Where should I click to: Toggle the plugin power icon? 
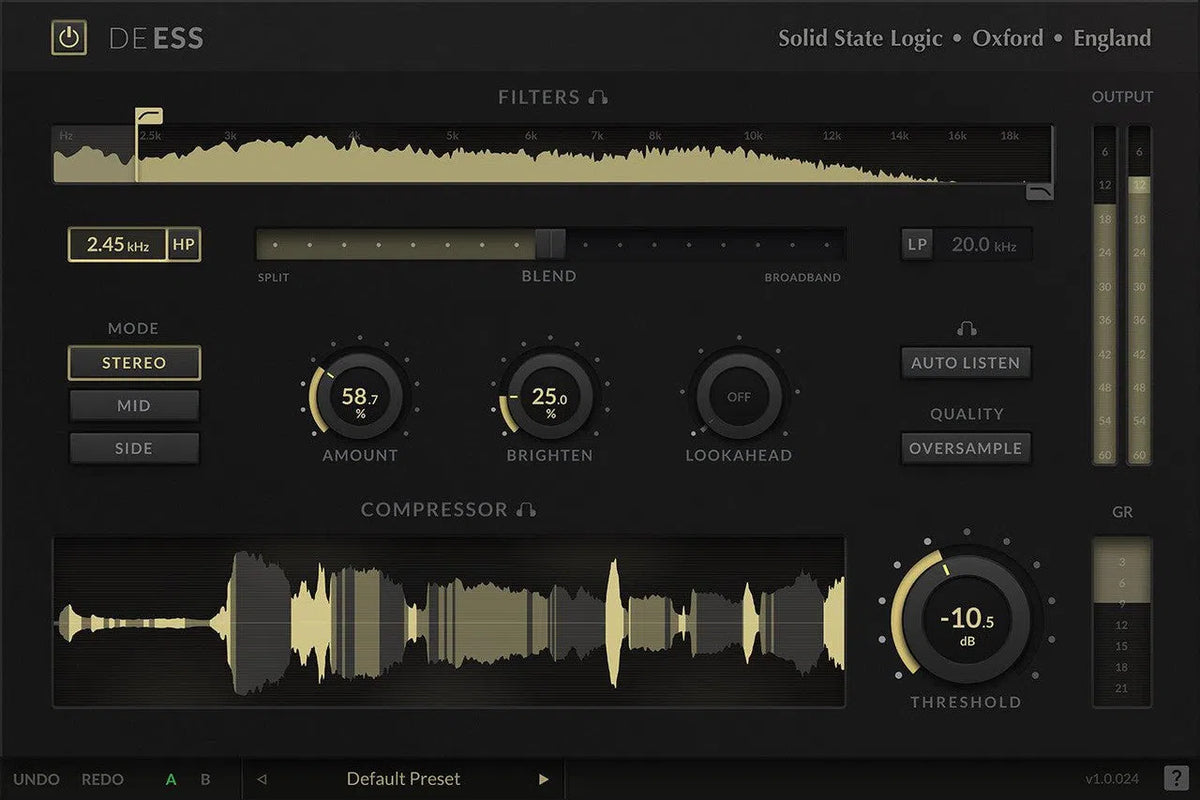click(68, 38)
